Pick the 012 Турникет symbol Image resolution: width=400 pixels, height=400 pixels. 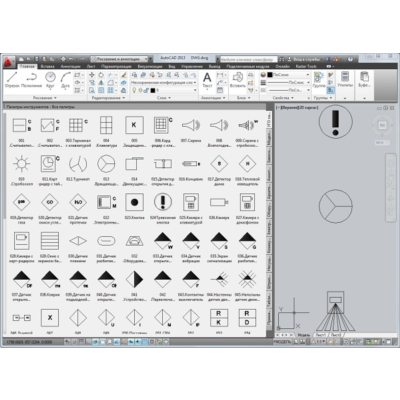point(78,164)
